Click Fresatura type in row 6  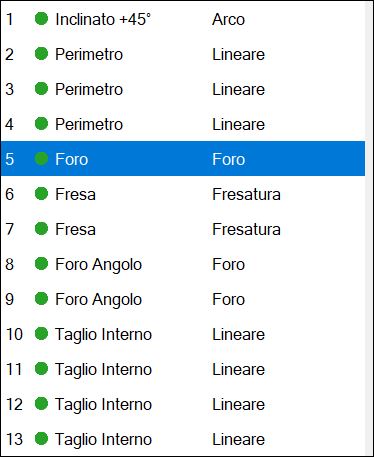pos(246,194)
